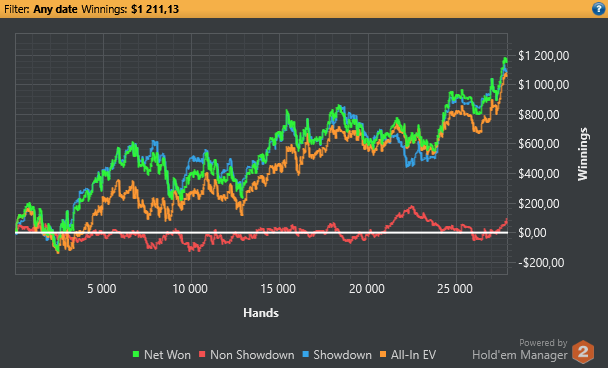The image size is (608, 368).
Task: Click the Hold'em Manager brand text
Action: pyautogui.click(x=520, y=355)
